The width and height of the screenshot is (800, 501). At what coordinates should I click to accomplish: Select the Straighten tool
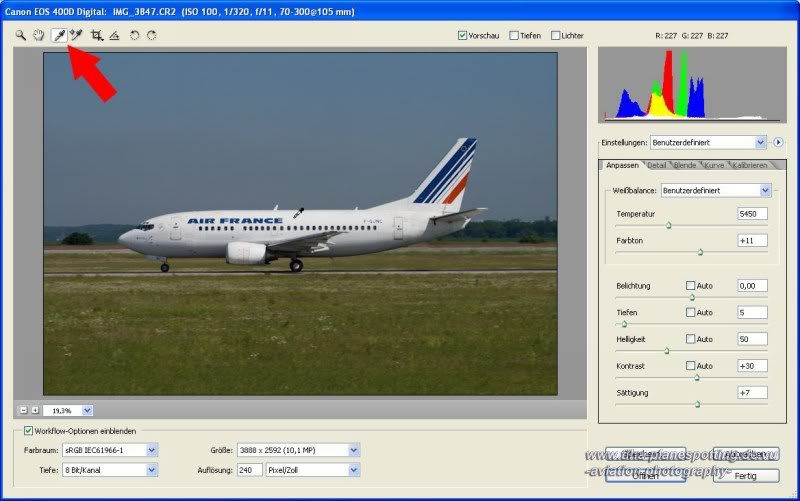coord(114,35)
